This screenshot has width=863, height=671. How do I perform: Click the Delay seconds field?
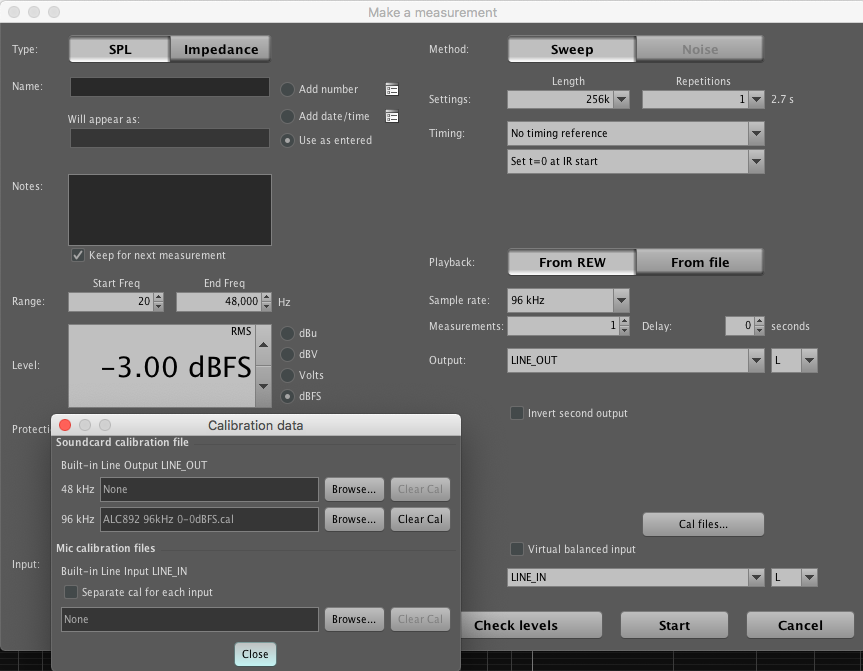coord(740,326)
